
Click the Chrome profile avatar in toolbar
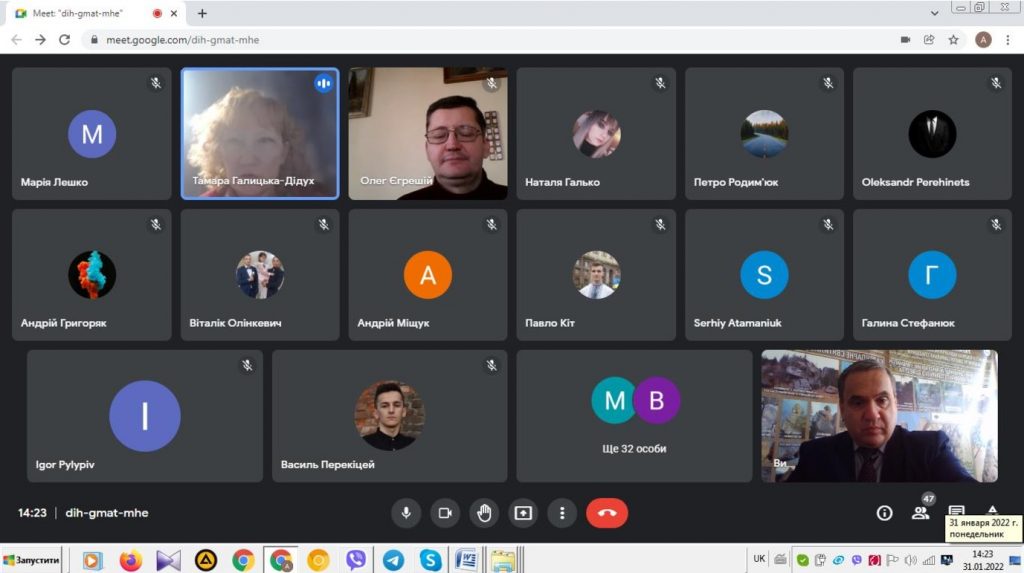click(983, 40)
